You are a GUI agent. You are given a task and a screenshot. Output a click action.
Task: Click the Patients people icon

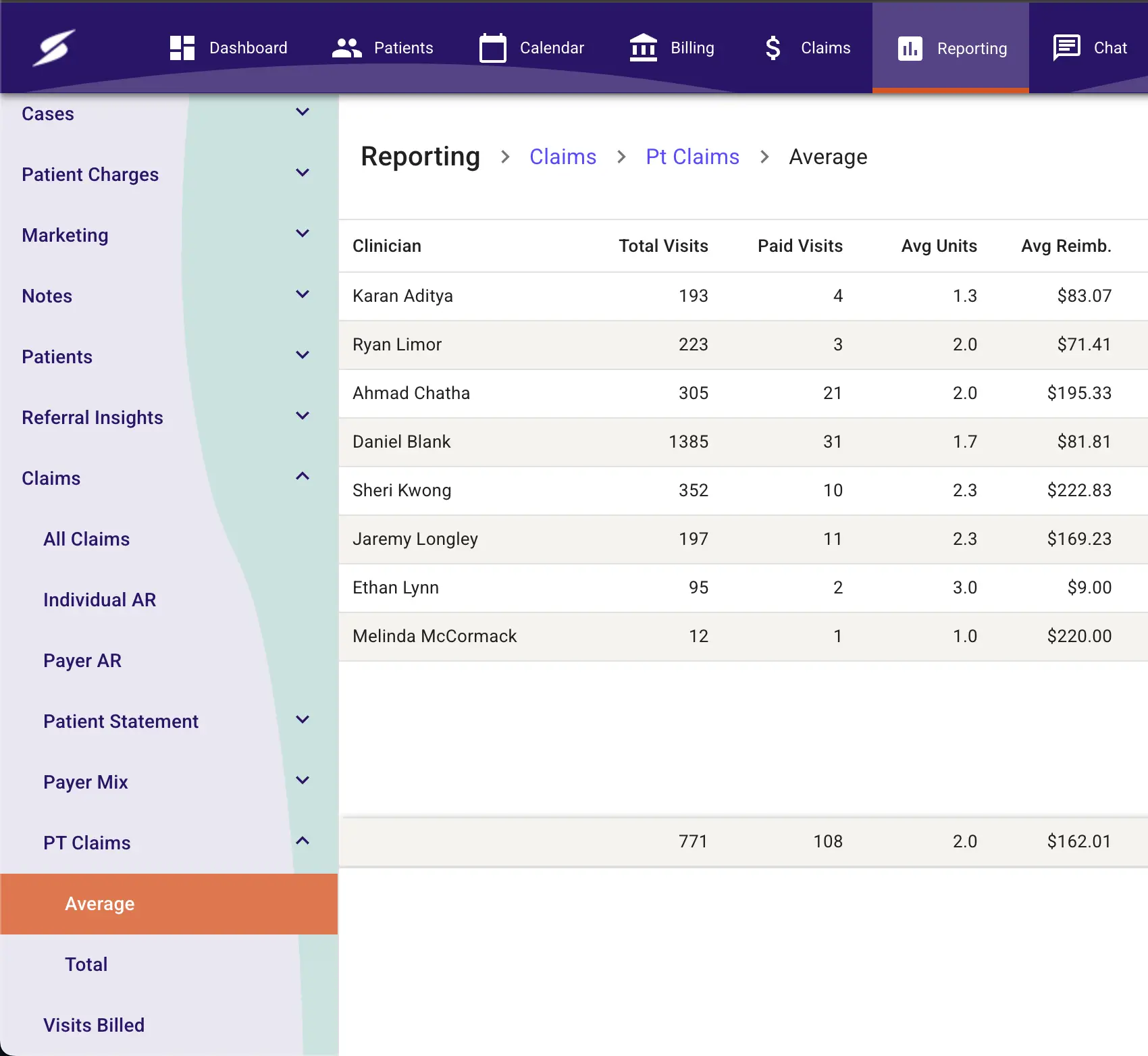(x=346, y=47)
